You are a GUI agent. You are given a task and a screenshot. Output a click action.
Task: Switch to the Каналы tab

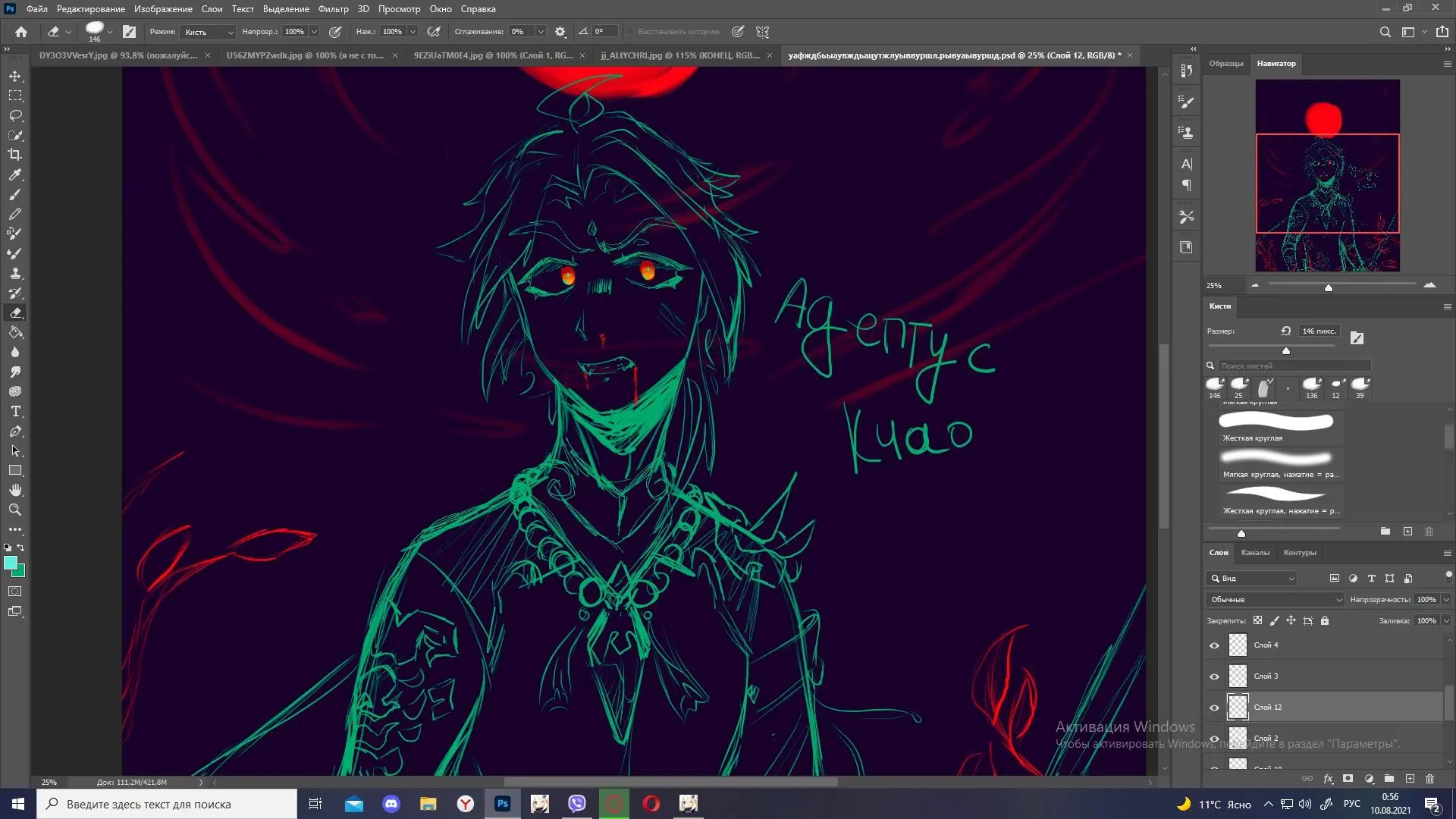click(x=1254, y=553)
